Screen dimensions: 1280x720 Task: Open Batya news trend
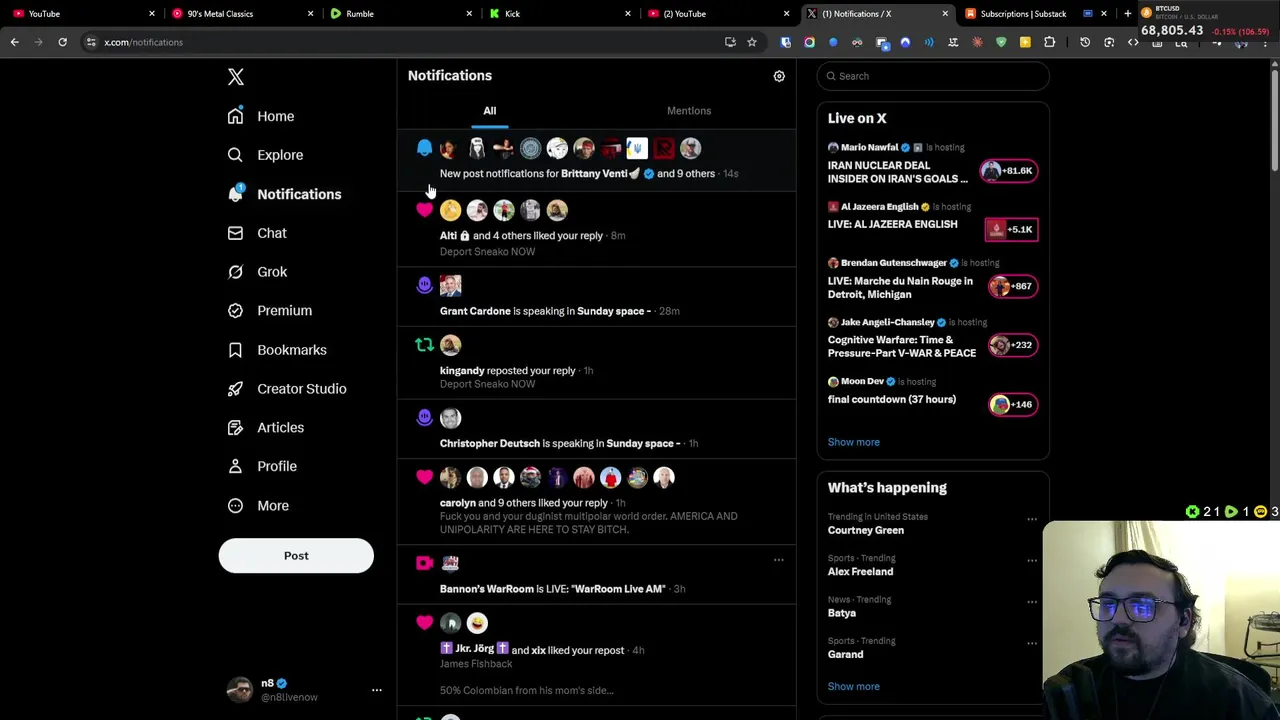(842, 613)
